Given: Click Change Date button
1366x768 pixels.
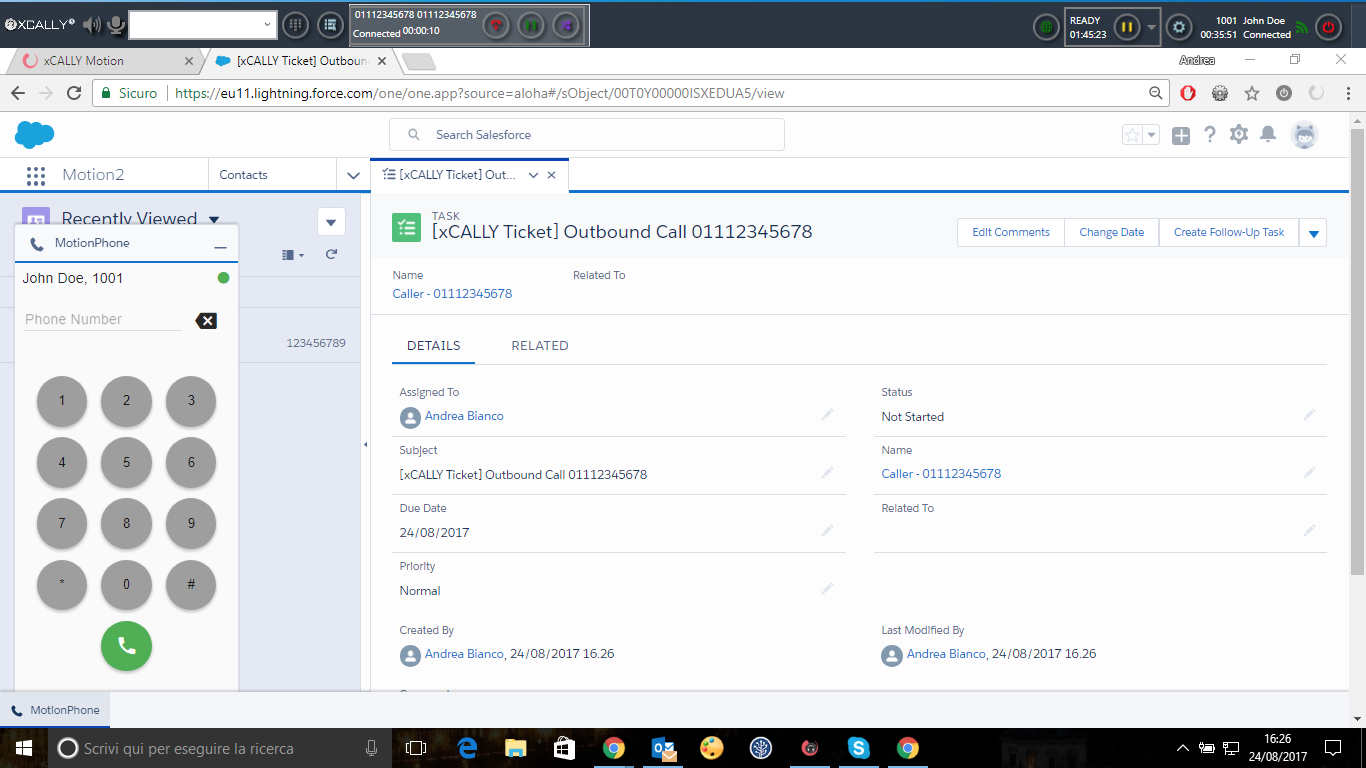Looking at the screenshot, I should 1112,232.
